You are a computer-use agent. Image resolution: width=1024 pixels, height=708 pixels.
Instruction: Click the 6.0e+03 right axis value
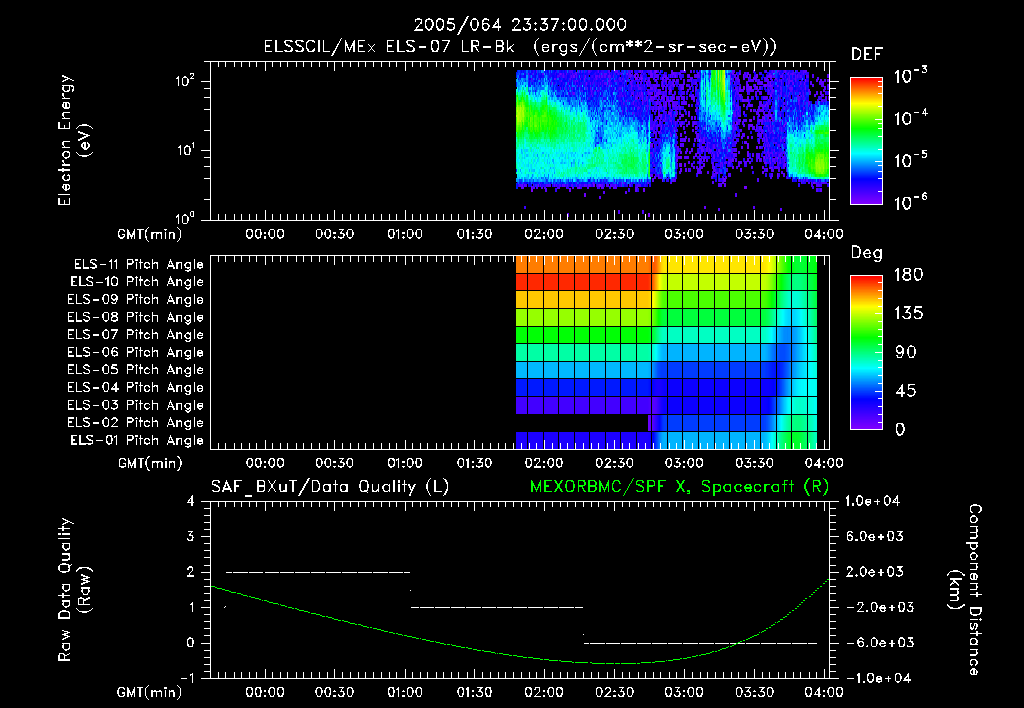[875, 537]
